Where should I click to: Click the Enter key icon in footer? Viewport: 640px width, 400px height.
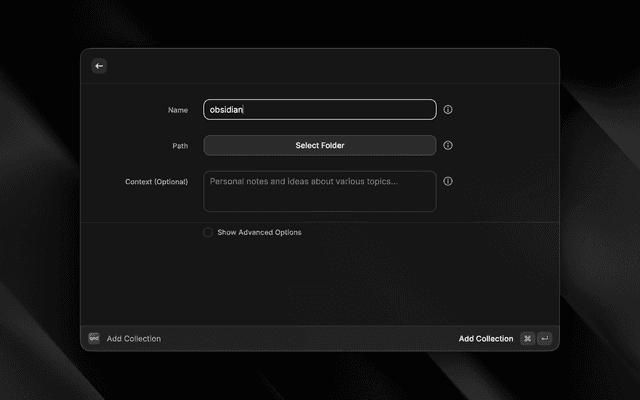[544, 339]
